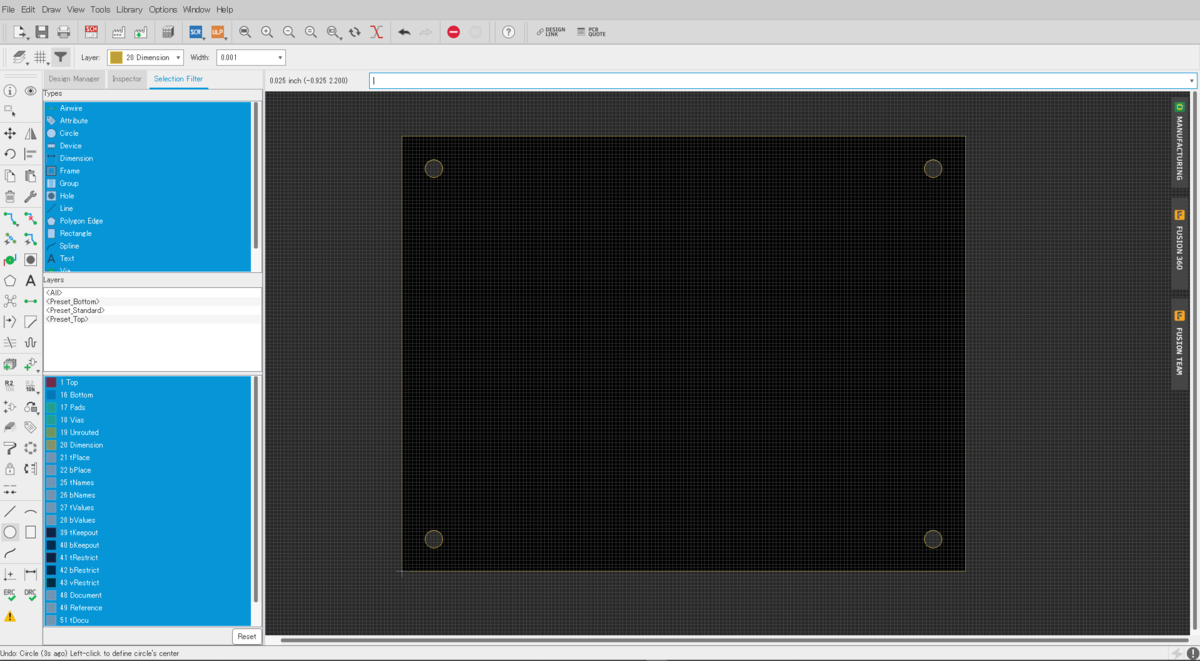Click the 17 Pads layer color swatch
Screen dimensions: 1200x661
coord(52,407)
